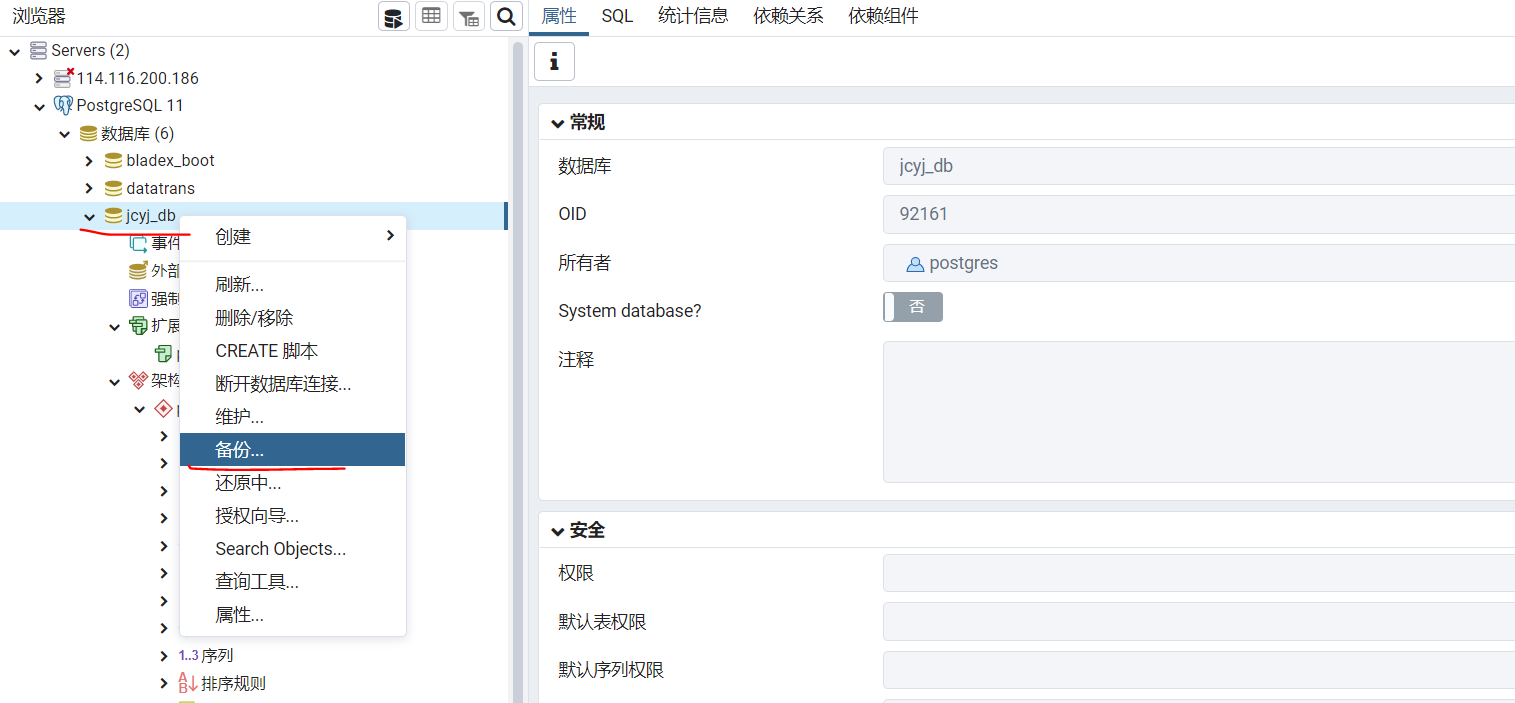The image size is (1515, 703).
Task: Choose 维护... in context menu
Action: [293, 417]
